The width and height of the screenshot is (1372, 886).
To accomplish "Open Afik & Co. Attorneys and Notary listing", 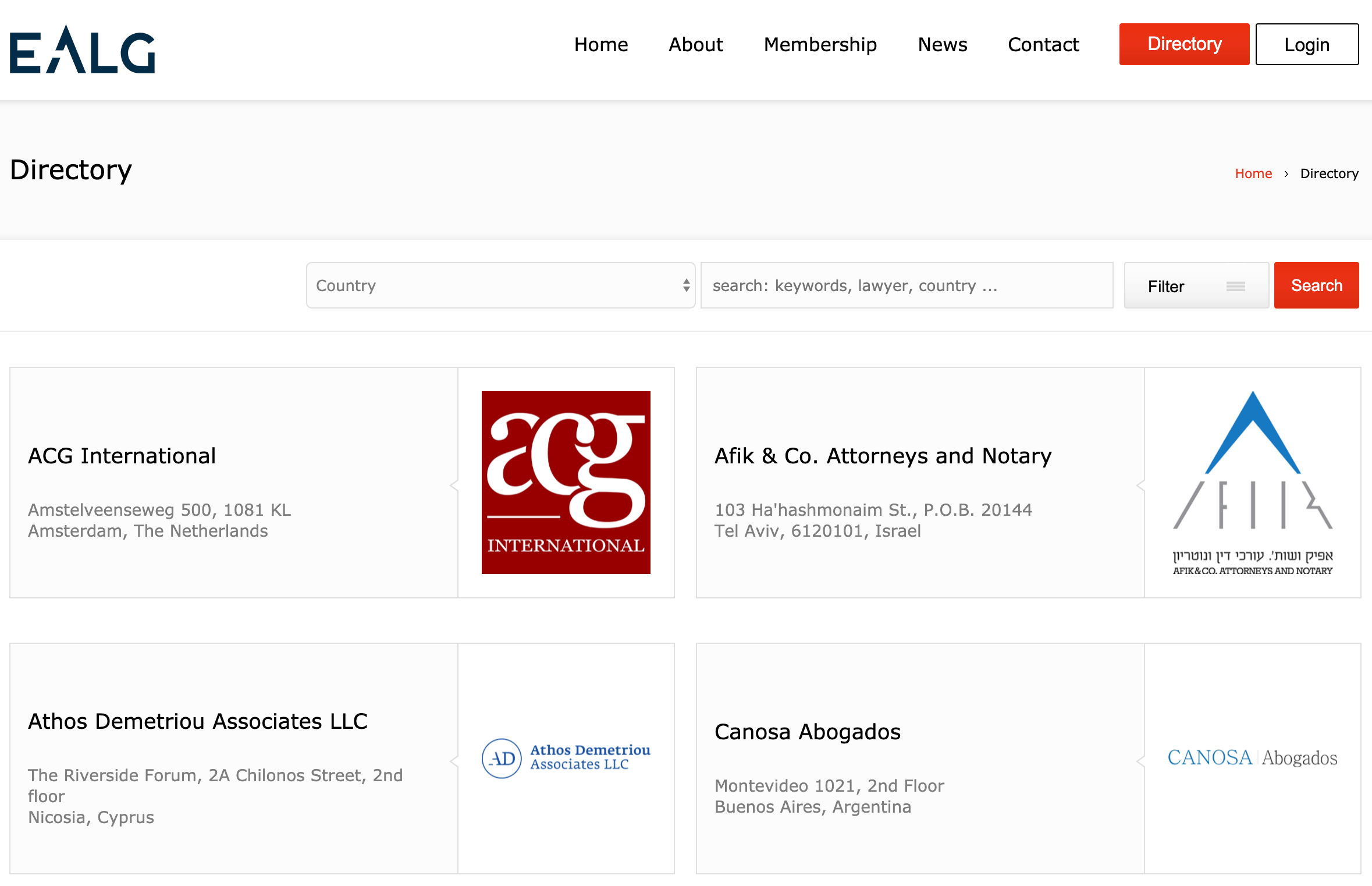I will [x=883, y=456].
